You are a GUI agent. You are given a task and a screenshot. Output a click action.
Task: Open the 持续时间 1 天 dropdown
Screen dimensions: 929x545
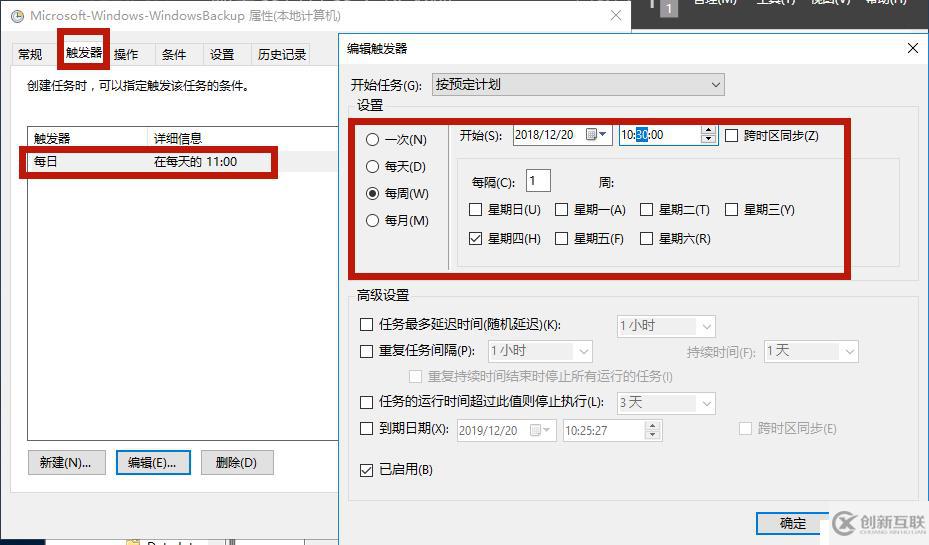tap(811, 351)
